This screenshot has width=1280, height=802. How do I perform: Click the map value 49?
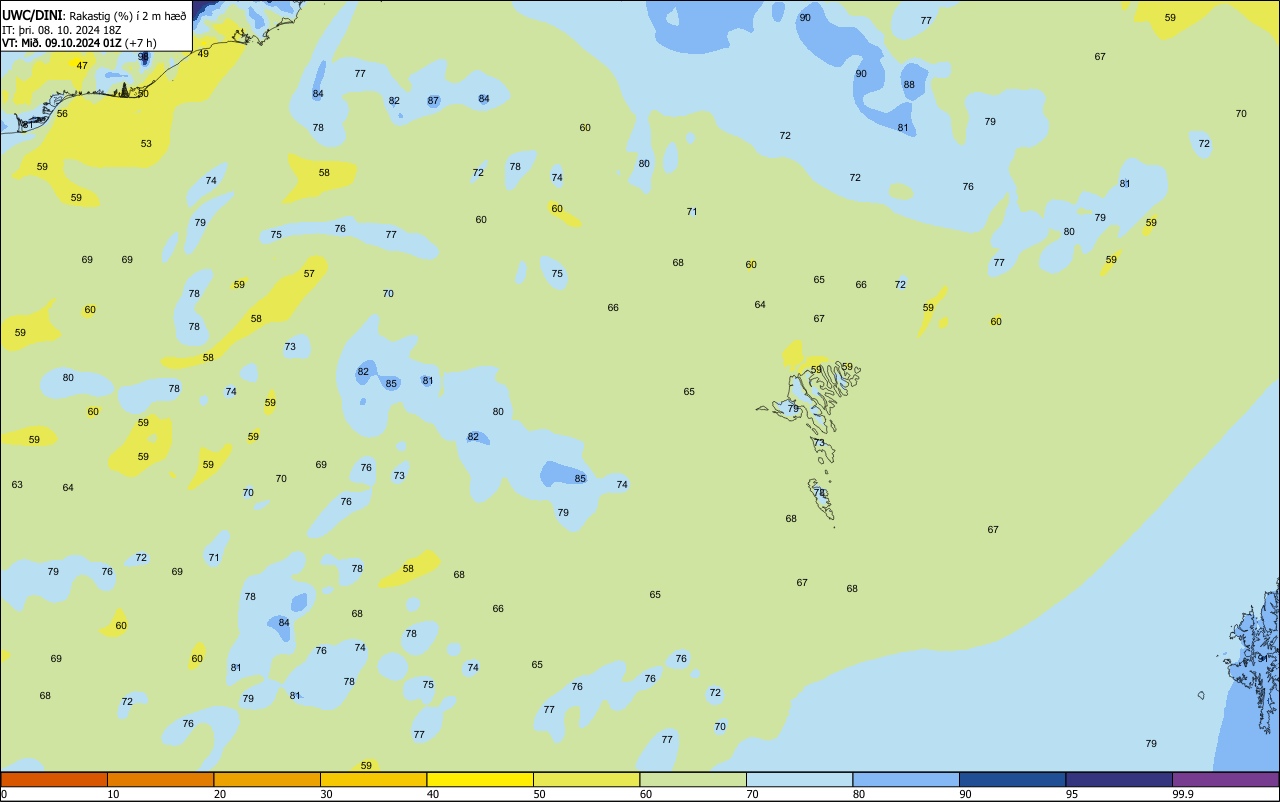point(203,54)
